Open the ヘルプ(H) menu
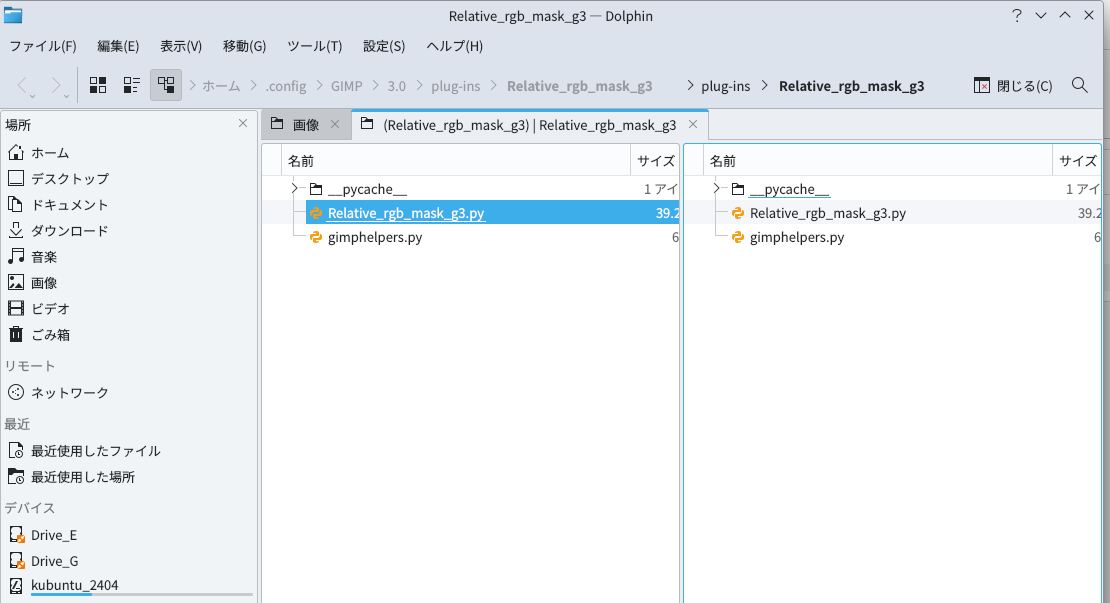Screen dimensions: 1110x603 click(454, 46)
